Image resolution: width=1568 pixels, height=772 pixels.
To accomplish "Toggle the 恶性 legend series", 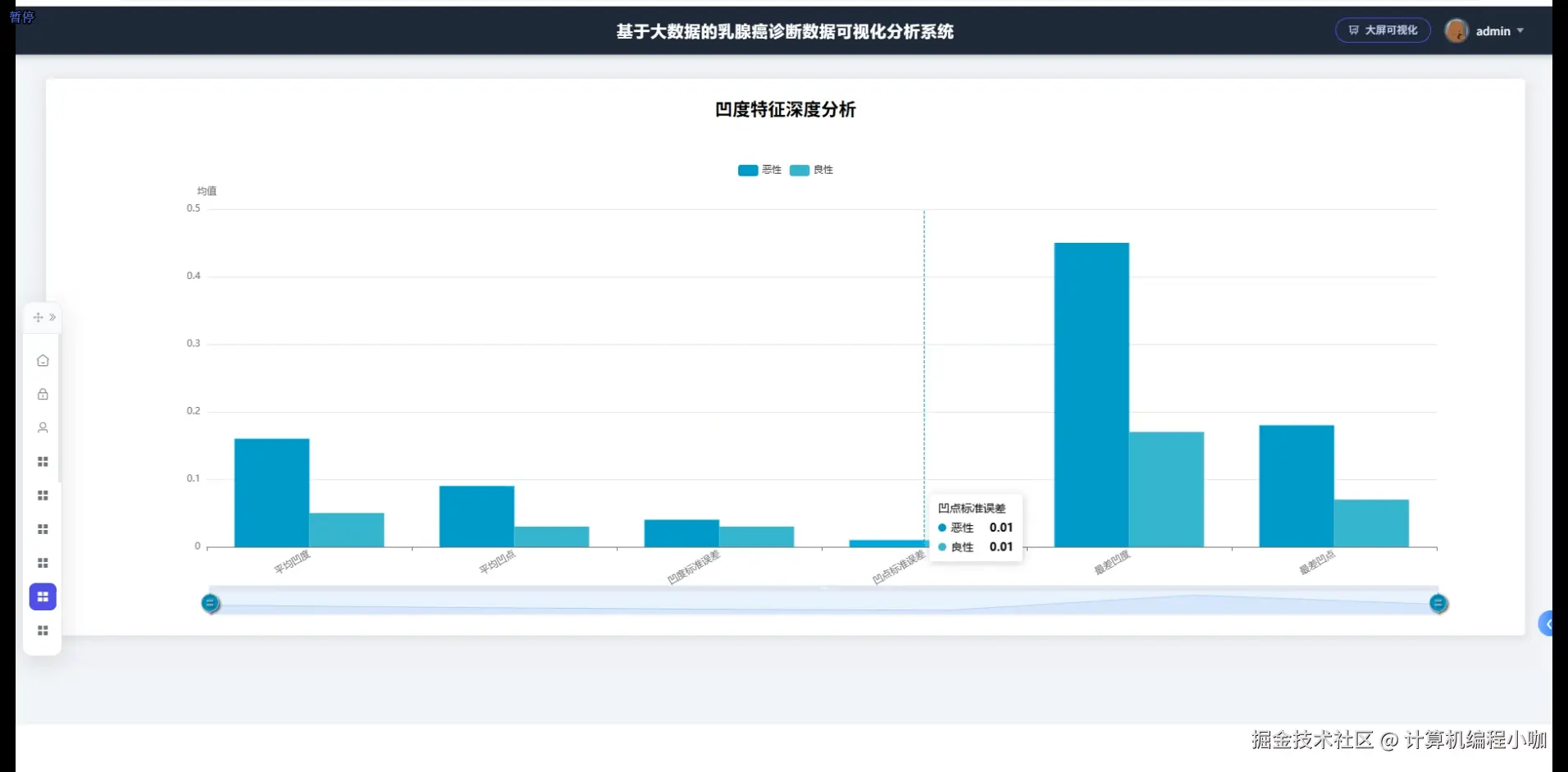I will [x=759, y=170].
